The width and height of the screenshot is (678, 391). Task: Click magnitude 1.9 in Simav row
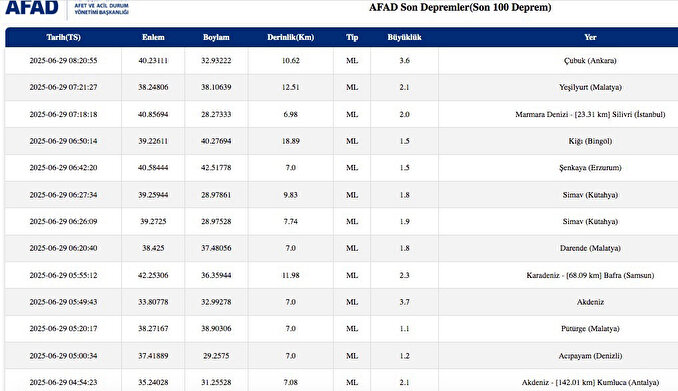pos(404,221)
